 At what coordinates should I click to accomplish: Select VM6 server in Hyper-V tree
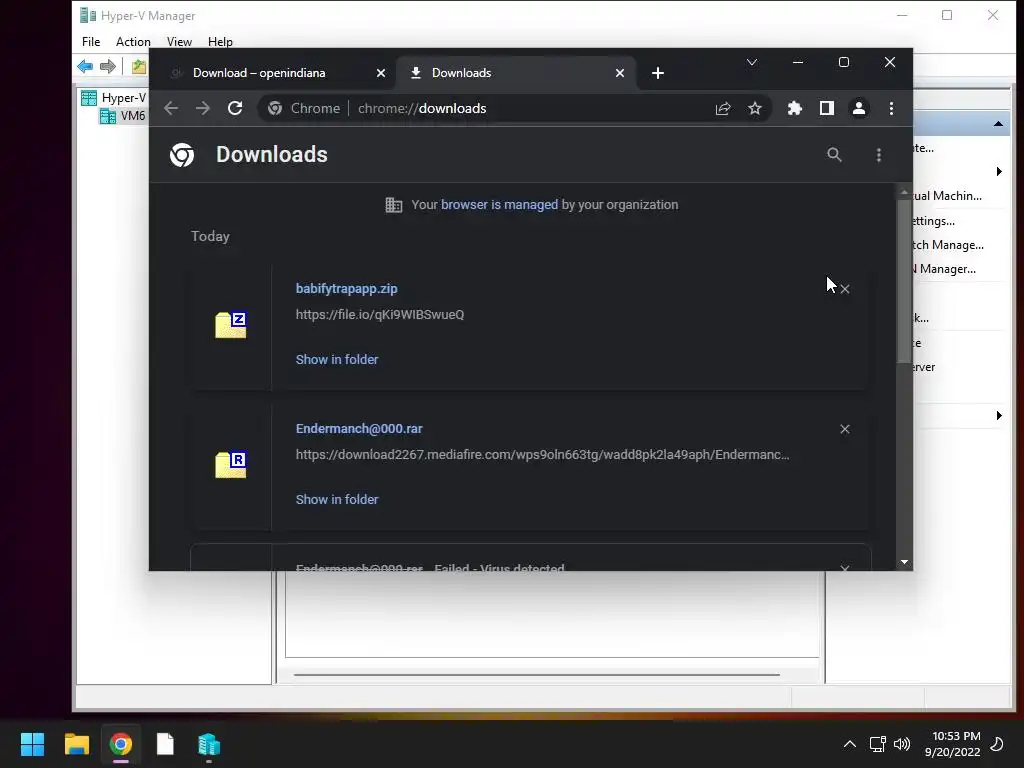123,116
